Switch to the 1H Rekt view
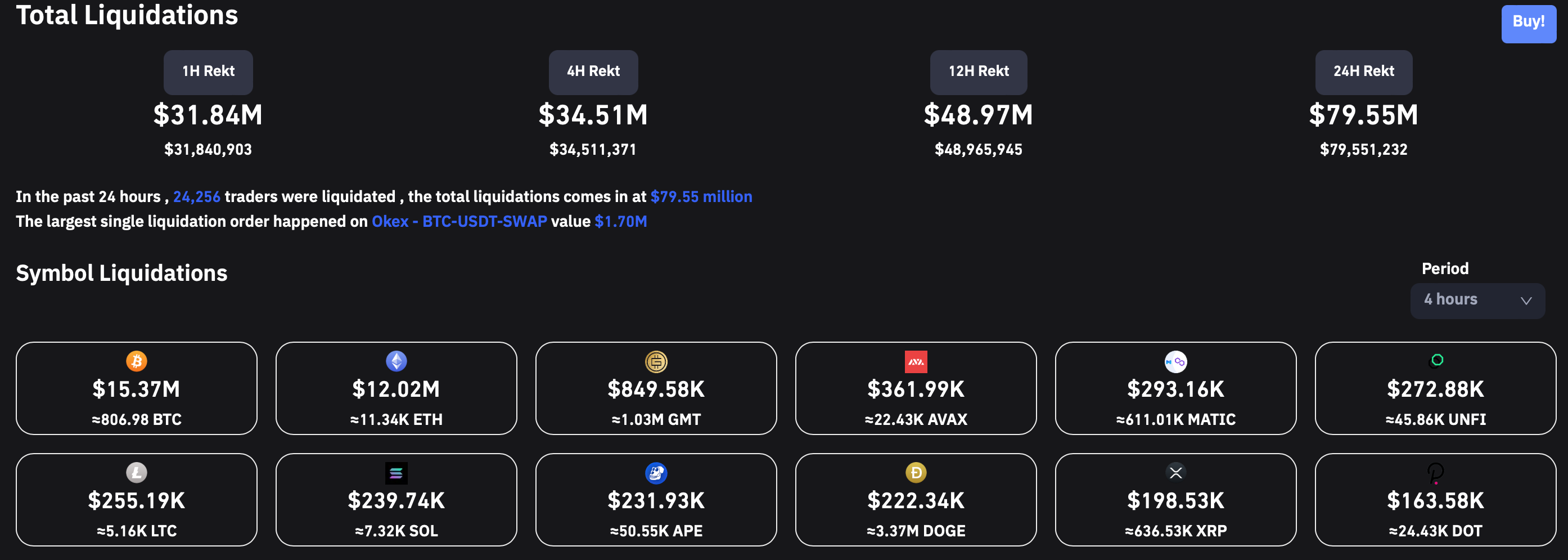The image size is (1568, 560). pos(208,71)
